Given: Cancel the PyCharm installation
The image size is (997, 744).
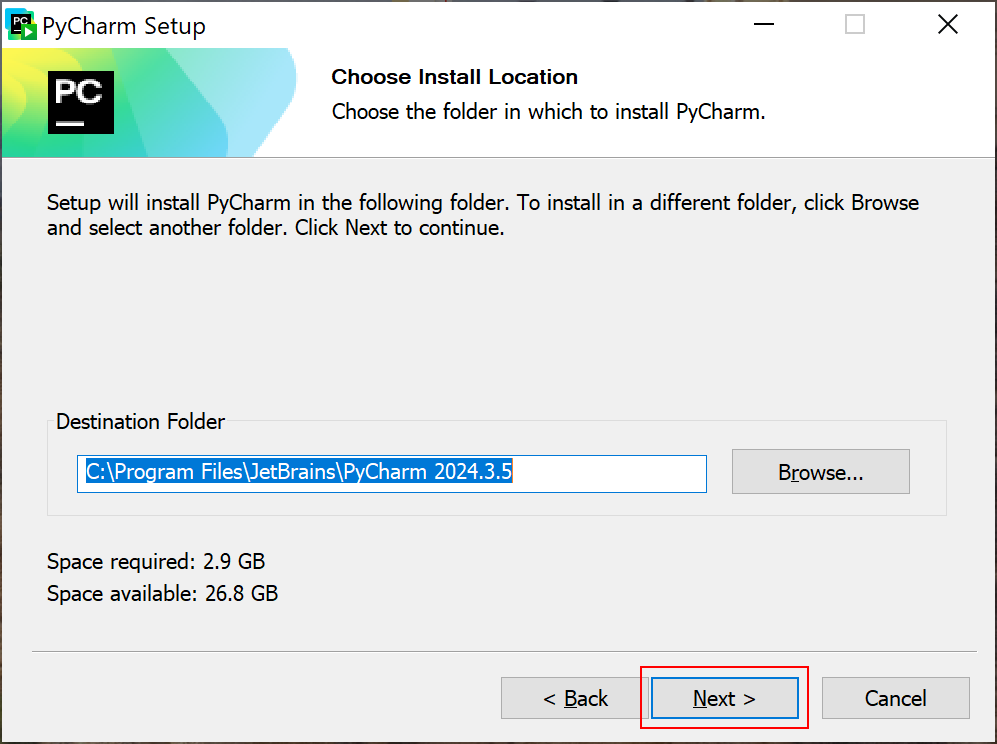Looking at the screenshot, I should pos(895,698).
